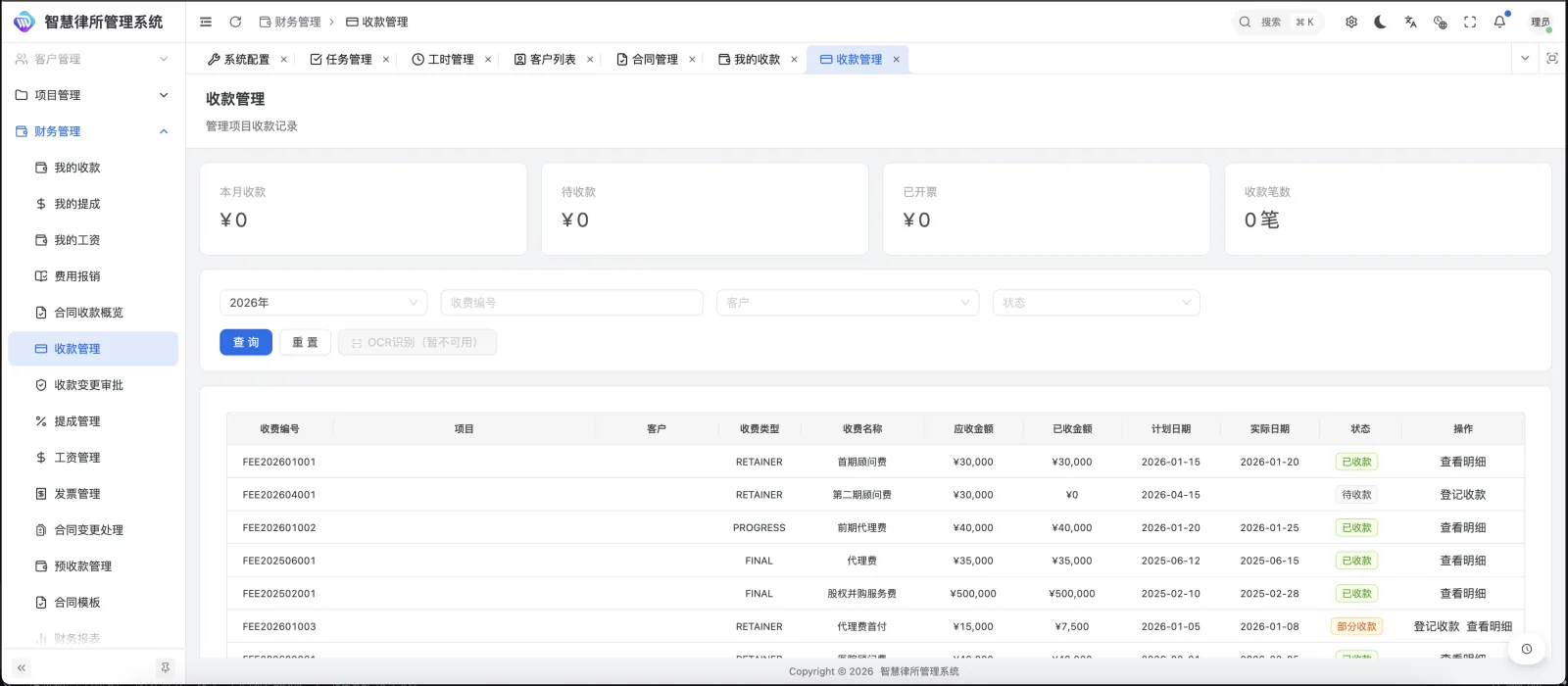Click 查看明细 for FEE202601003

point(1490,626)
